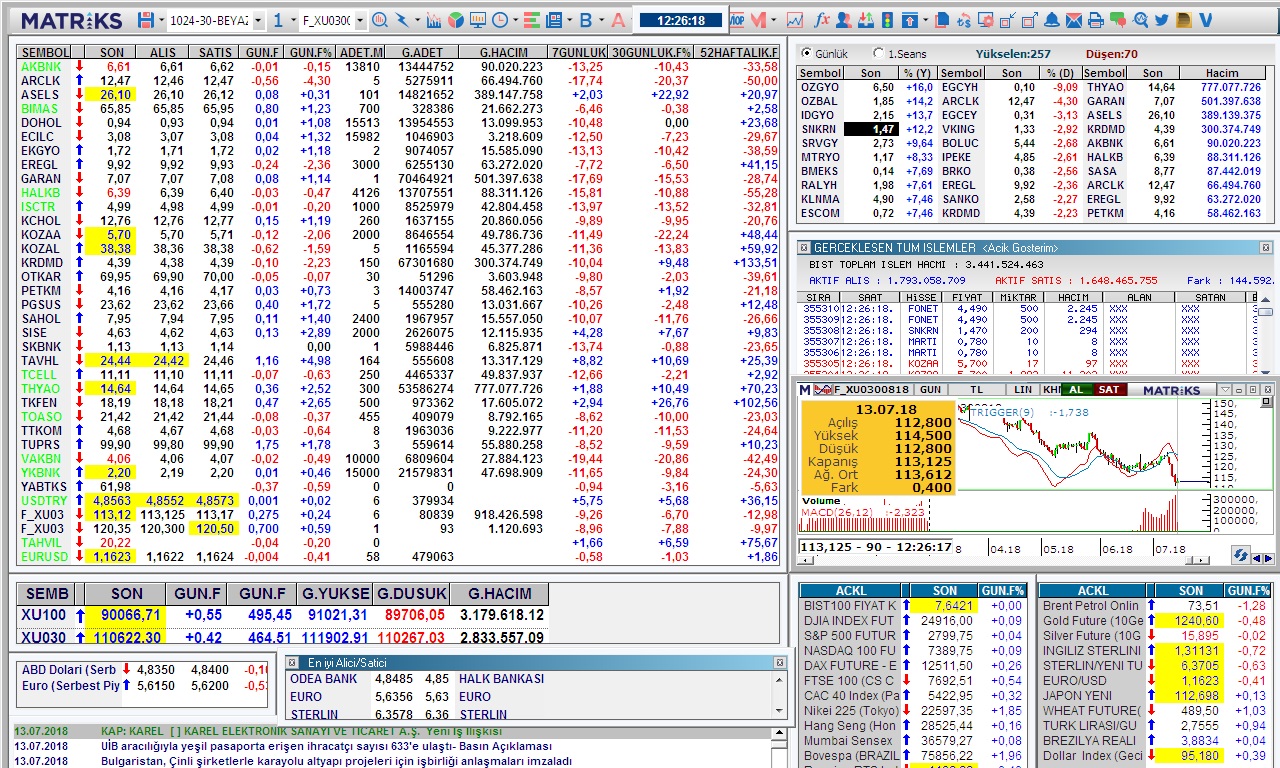Expand the arrow next to save icon
This screenshot has height=768, width=1280.
161,20
